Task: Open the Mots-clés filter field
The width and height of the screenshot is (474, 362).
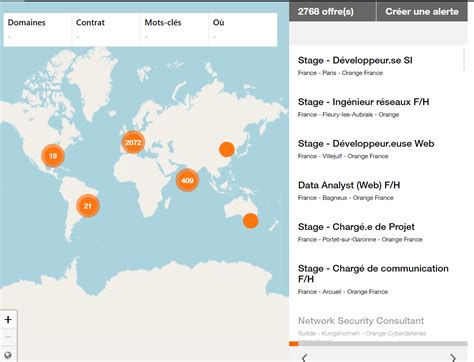Action: tap(174, 29)
